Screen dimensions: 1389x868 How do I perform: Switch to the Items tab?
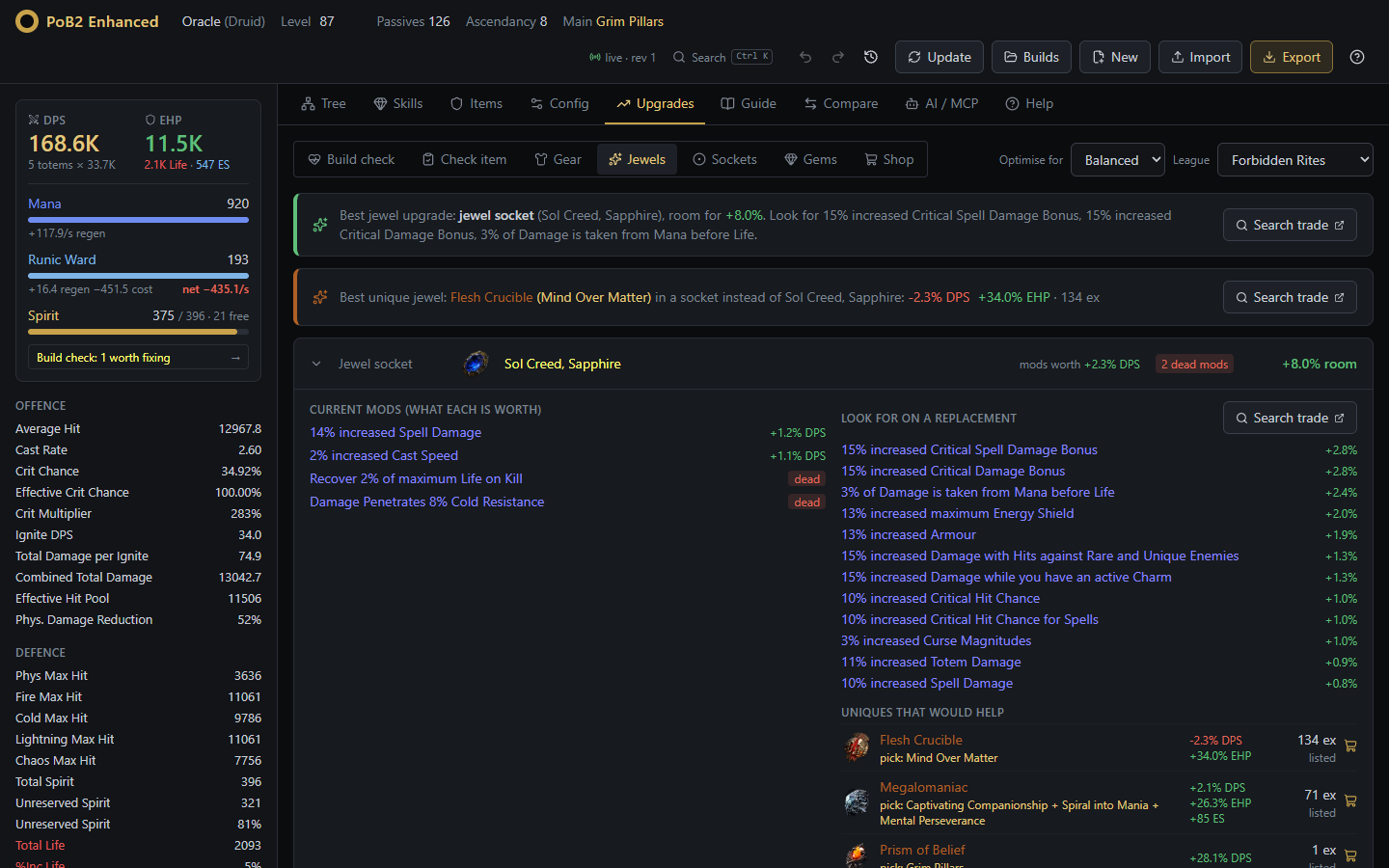[477, 103]
